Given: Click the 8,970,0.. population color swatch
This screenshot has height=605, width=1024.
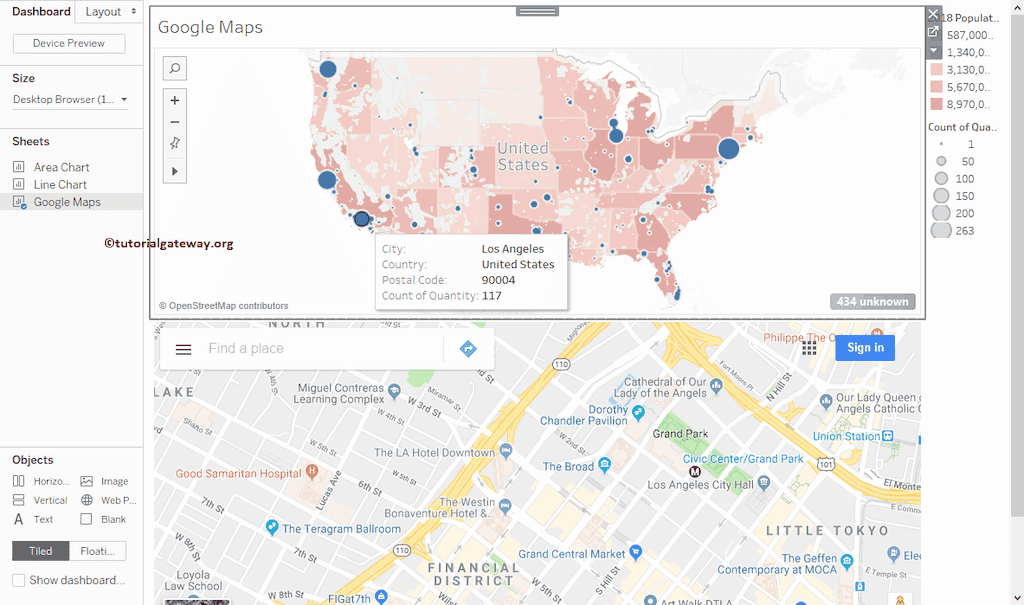Looking at the screenshot, I should pyautogui.click(x=936, y=104).
